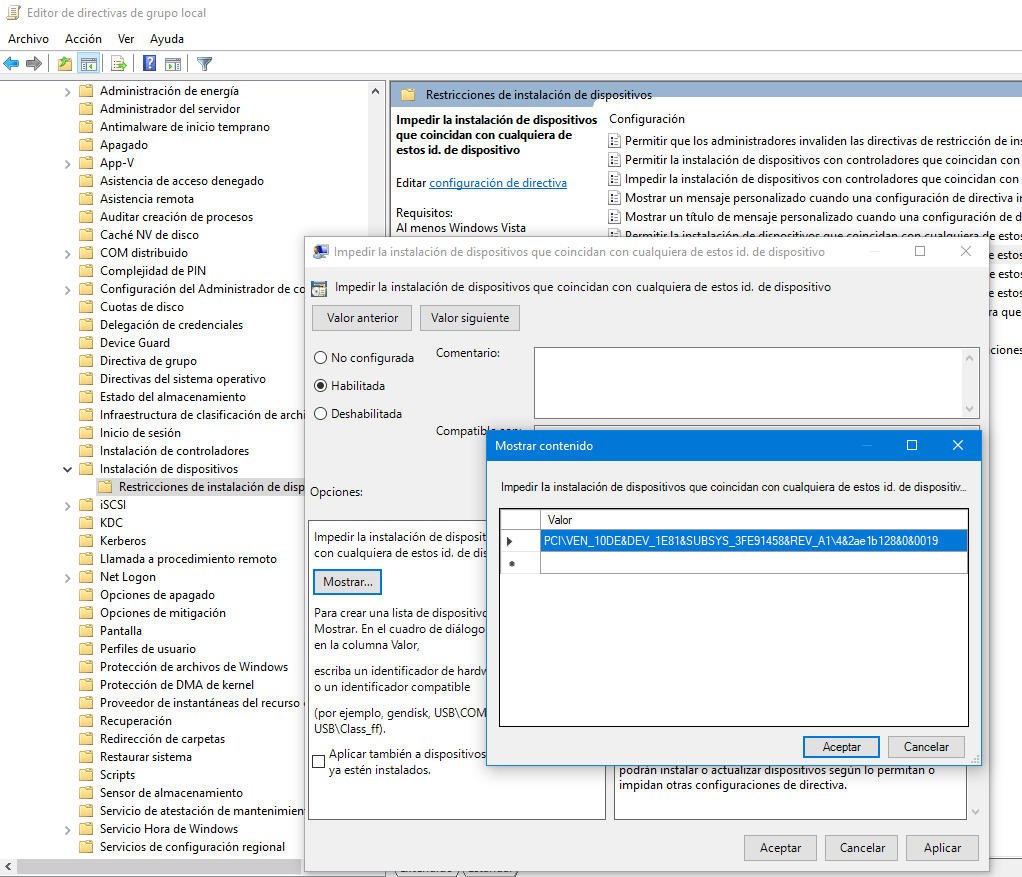Screen dimensions: 1022x877
Task: Expand Servicio Hora de Windows node
Action: click(67, 829)
